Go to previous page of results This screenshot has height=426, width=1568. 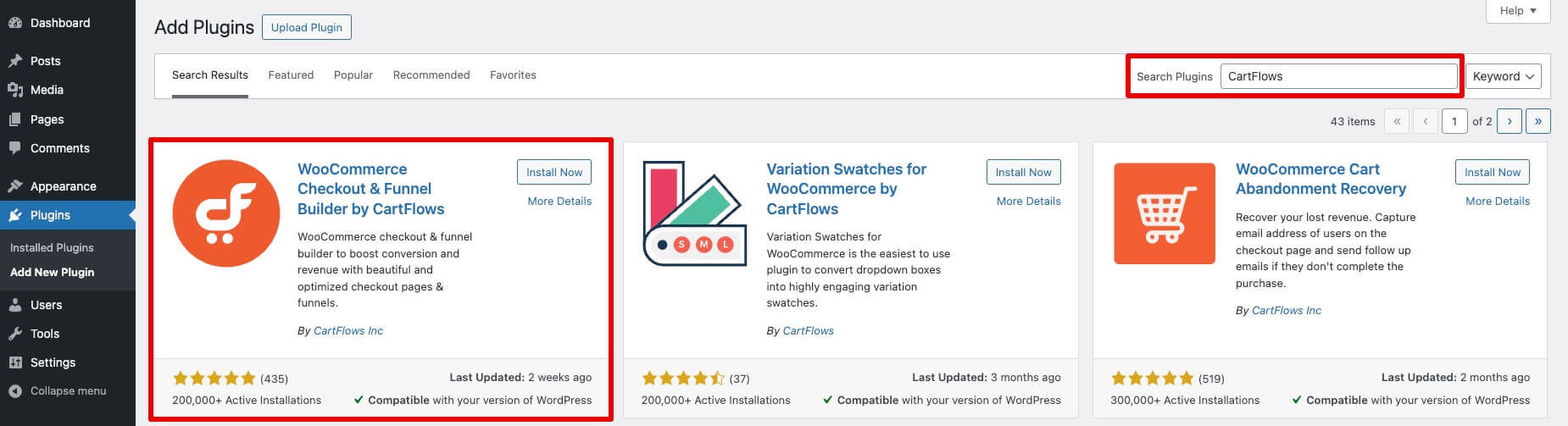pyautogui.click(x=1426, y=121)
